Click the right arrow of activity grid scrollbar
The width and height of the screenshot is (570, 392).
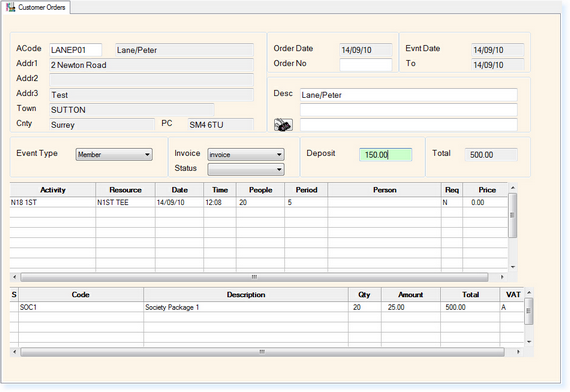point(502,277)
